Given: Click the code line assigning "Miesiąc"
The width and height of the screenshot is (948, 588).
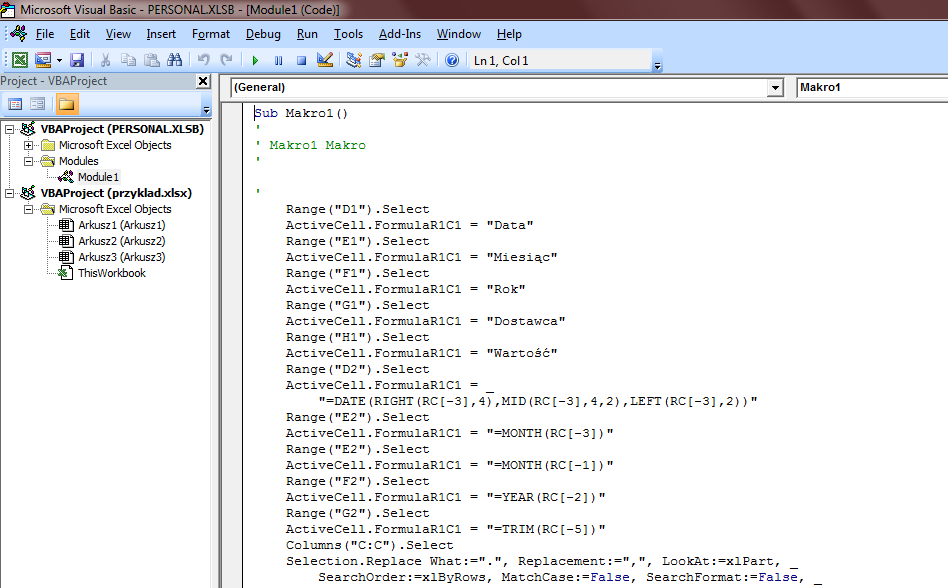Looking at the screenshot, I should pyautogui.click(x=421, y=257).
